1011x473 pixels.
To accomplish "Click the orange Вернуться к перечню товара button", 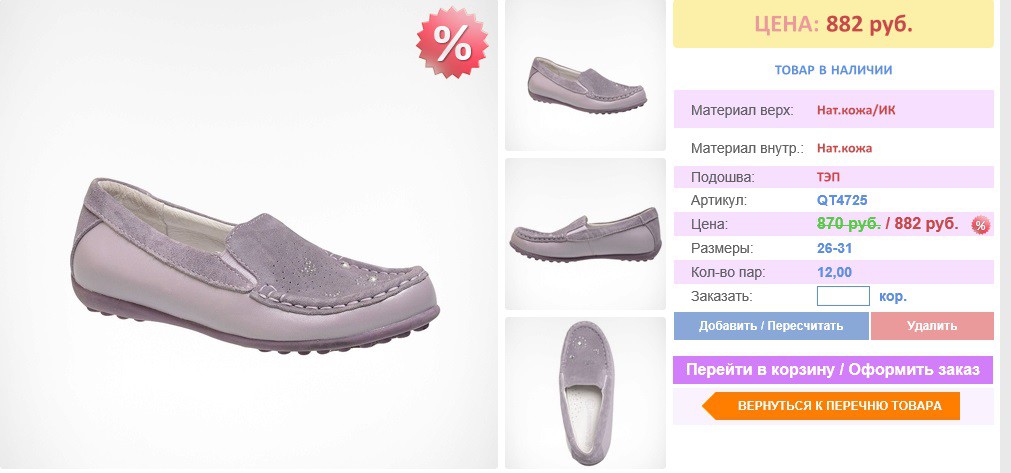I will [x=830, y=406].
